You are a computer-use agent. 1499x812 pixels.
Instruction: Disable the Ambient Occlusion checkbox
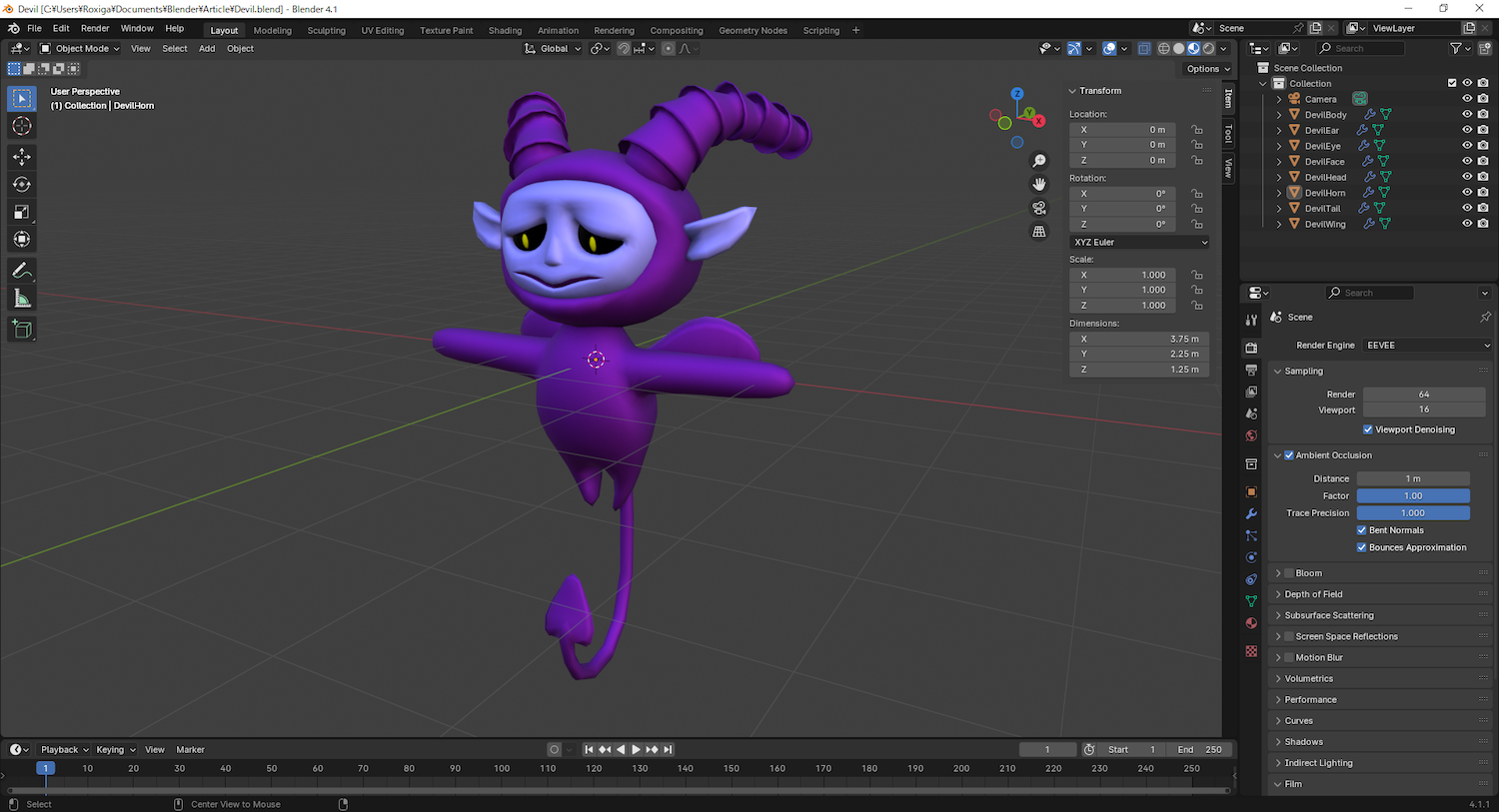pyautogui.click(x=1289, y=455)
